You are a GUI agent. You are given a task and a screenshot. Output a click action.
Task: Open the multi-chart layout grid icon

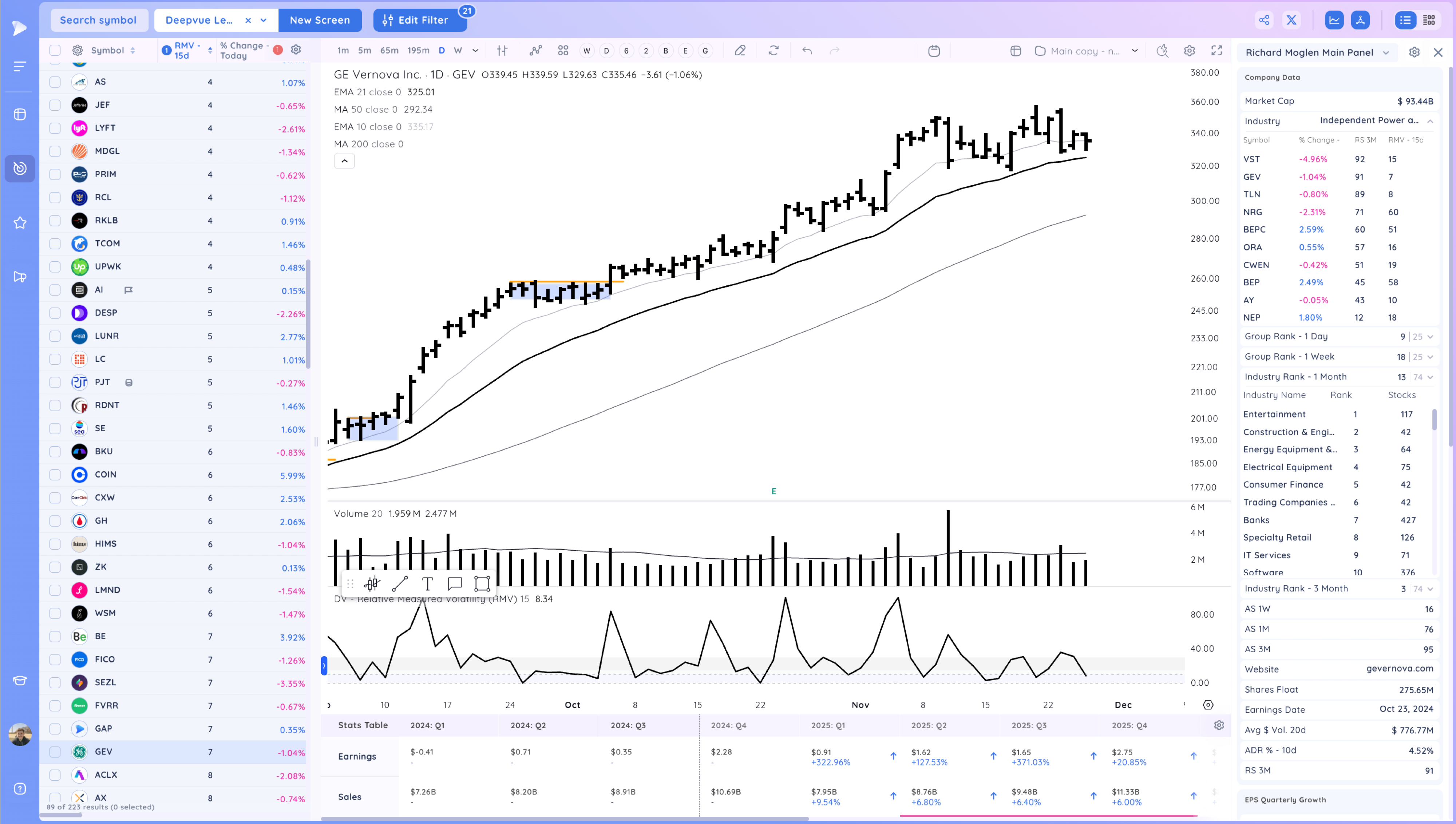pos(562,50)
